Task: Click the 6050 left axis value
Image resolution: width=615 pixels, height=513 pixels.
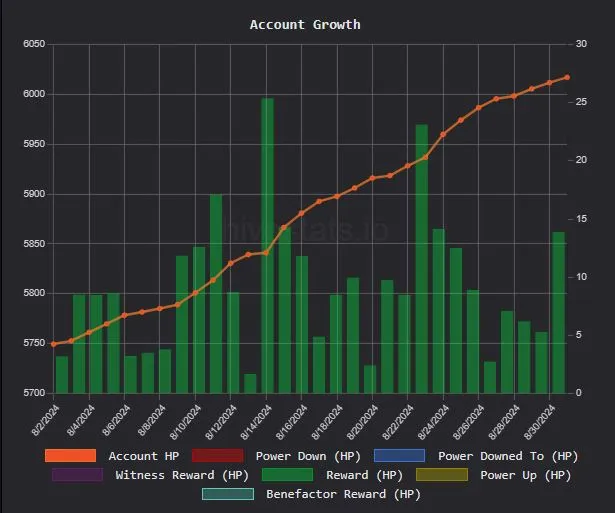Action: [34, 44]
